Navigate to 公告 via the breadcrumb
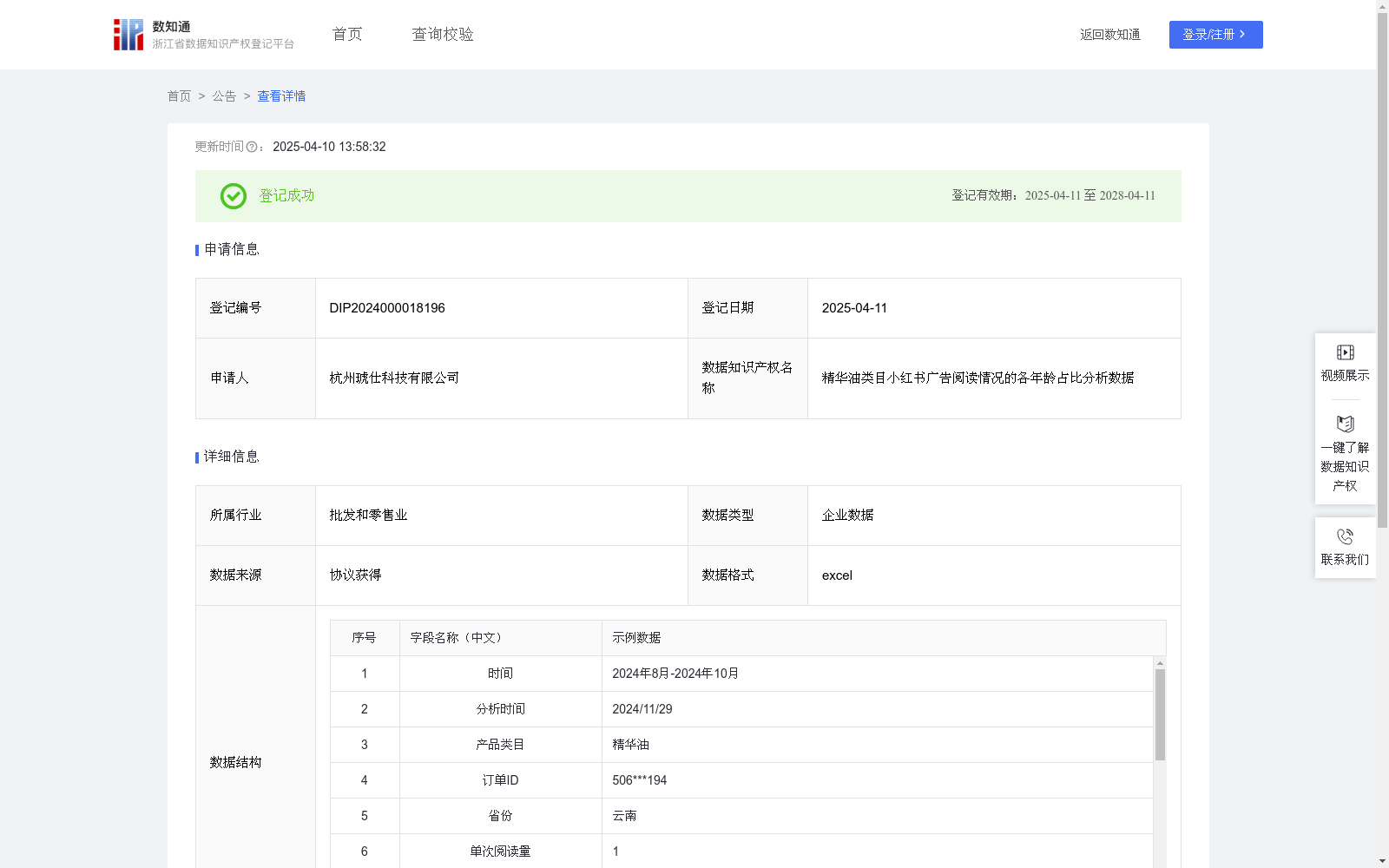The height and width of the screenshot is (868, 1389). click(x=224, y=96)
